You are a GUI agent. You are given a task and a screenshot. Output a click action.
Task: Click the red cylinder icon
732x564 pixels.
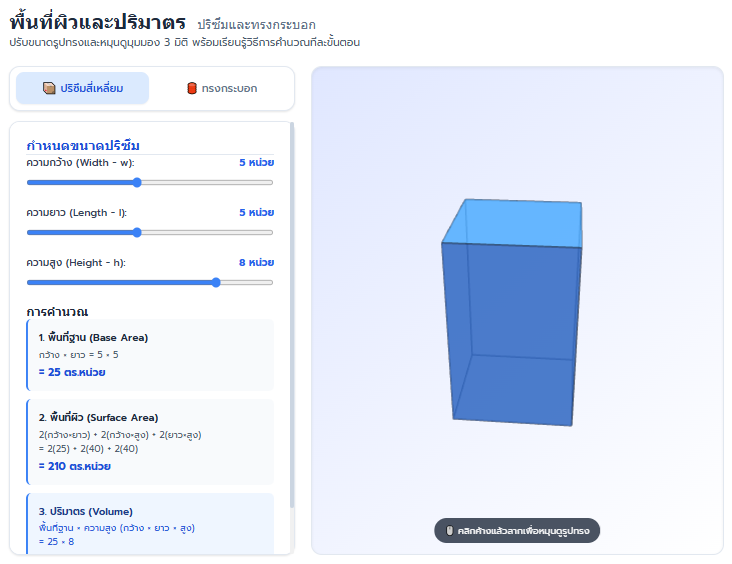pyautogui.click(x=192, y=88)
